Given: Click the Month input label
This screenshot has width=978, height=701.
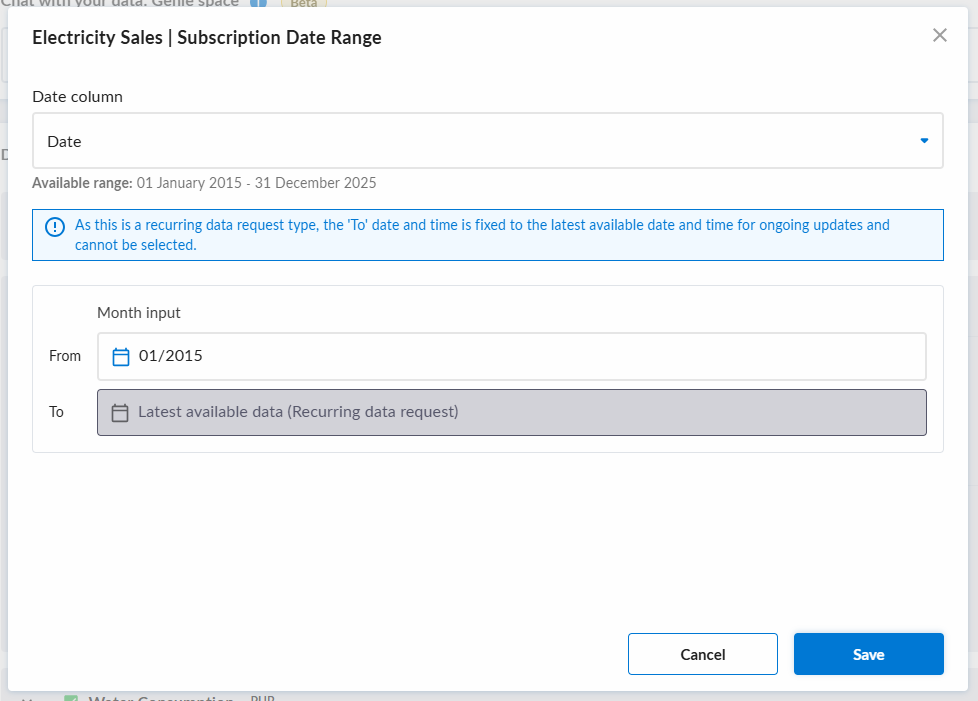Looking at the screenshot, I should tap(138, 312).
